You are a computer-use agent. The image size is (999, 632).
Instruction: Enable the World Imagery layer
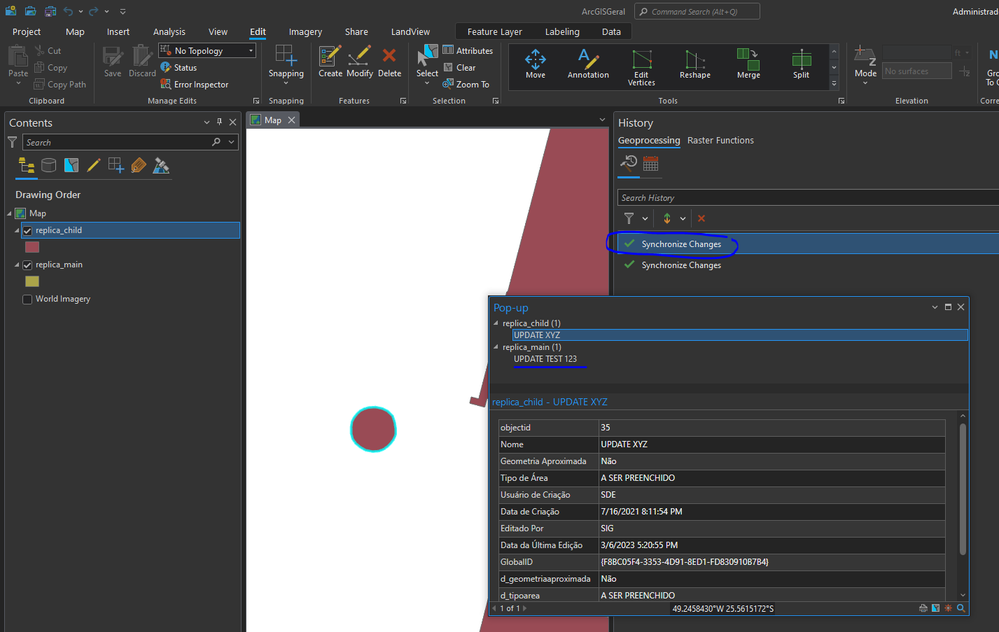coord(28,299)
